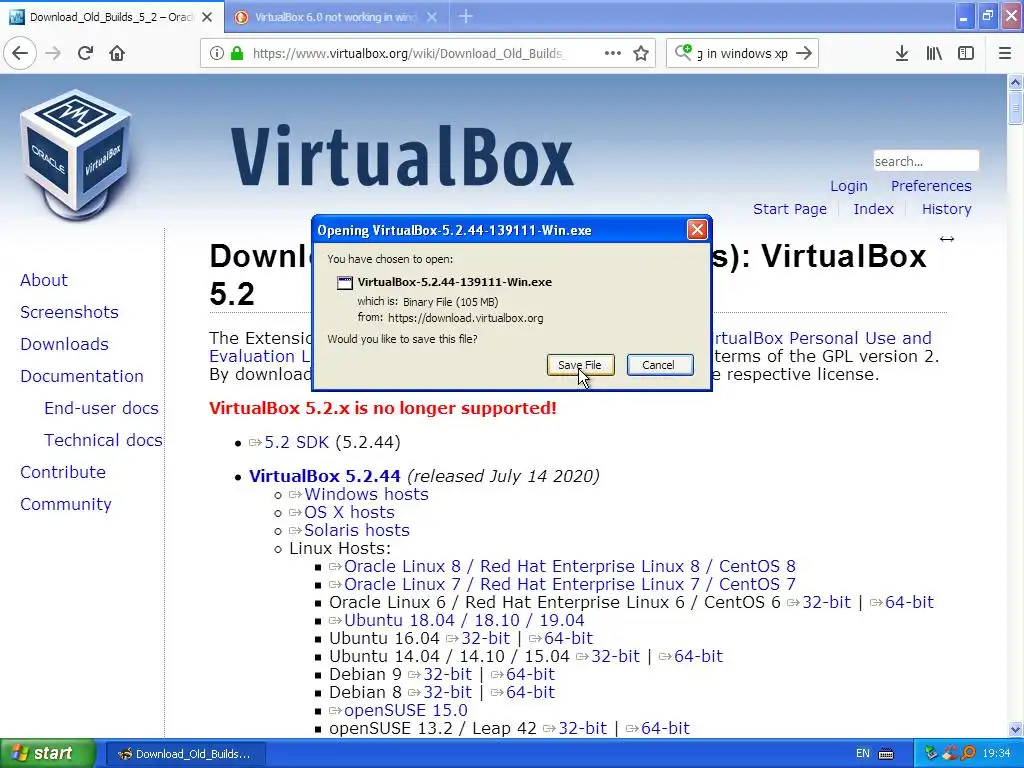Viewport: 1024px width, 768px height.
Task: Click the Download_Old_Builds taskbar button
Action: pyautogui.click(x=184, y=754)
